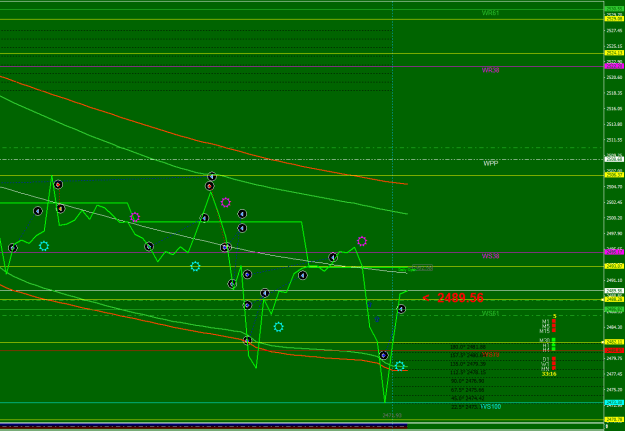Click the 90.0° 2476.90 angle level label
This screenshot has height=431, width=625.
(467, 381)
